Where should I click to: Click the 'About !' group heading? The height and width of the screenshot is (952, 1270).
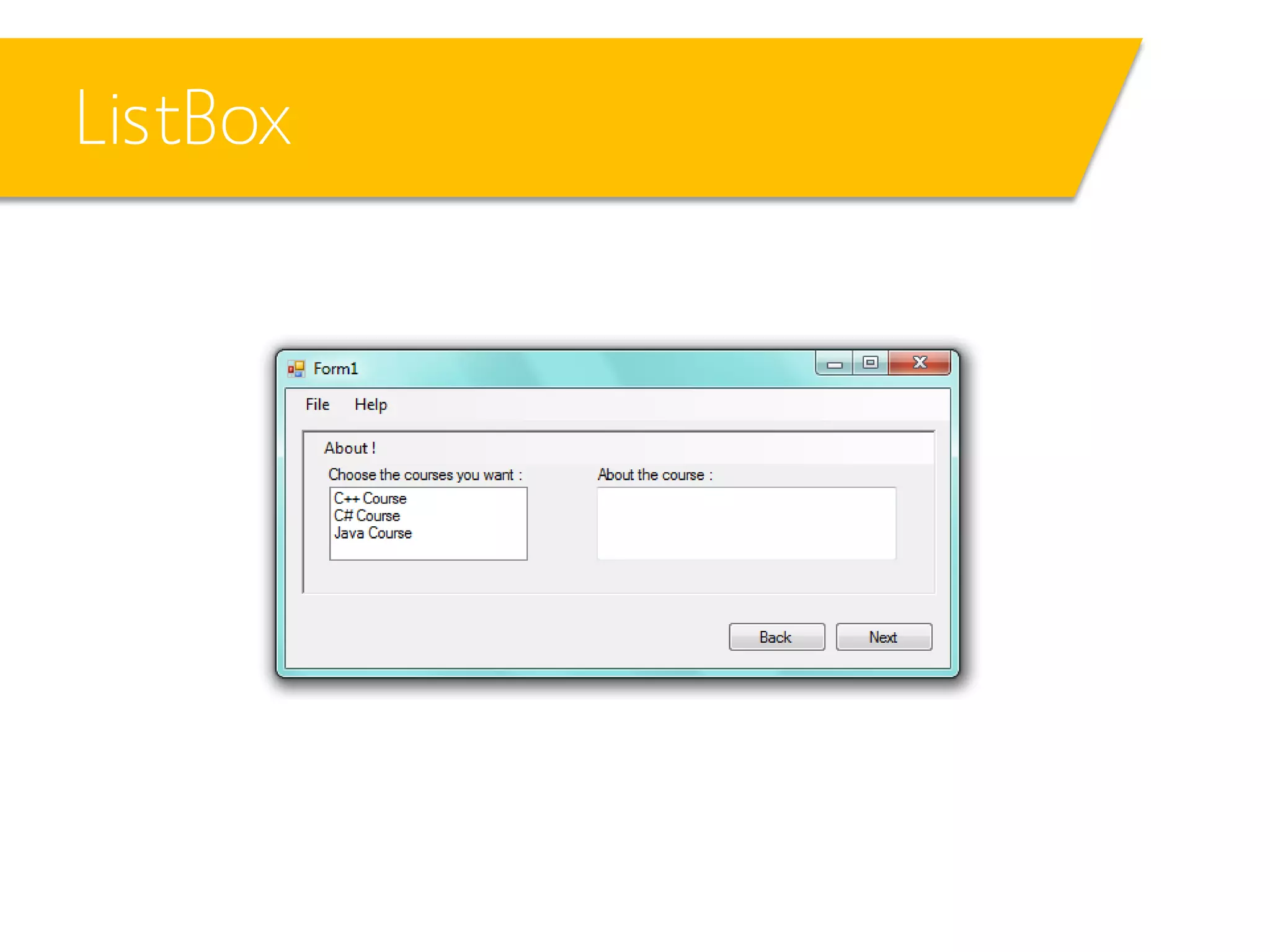[x=350, y=448]
